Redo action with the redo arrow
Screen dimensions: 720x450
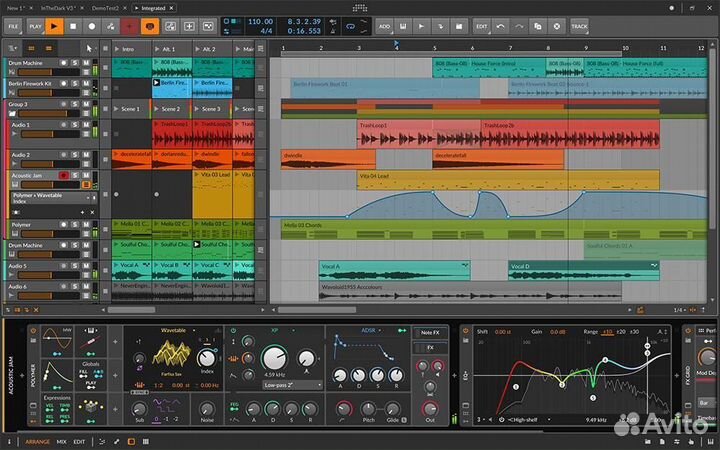coord(519,26)
